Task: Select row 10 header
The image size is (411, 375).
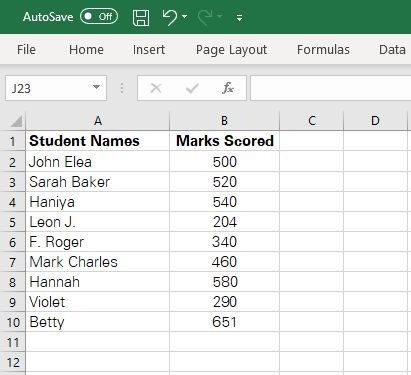Action: tap(12, 322)
